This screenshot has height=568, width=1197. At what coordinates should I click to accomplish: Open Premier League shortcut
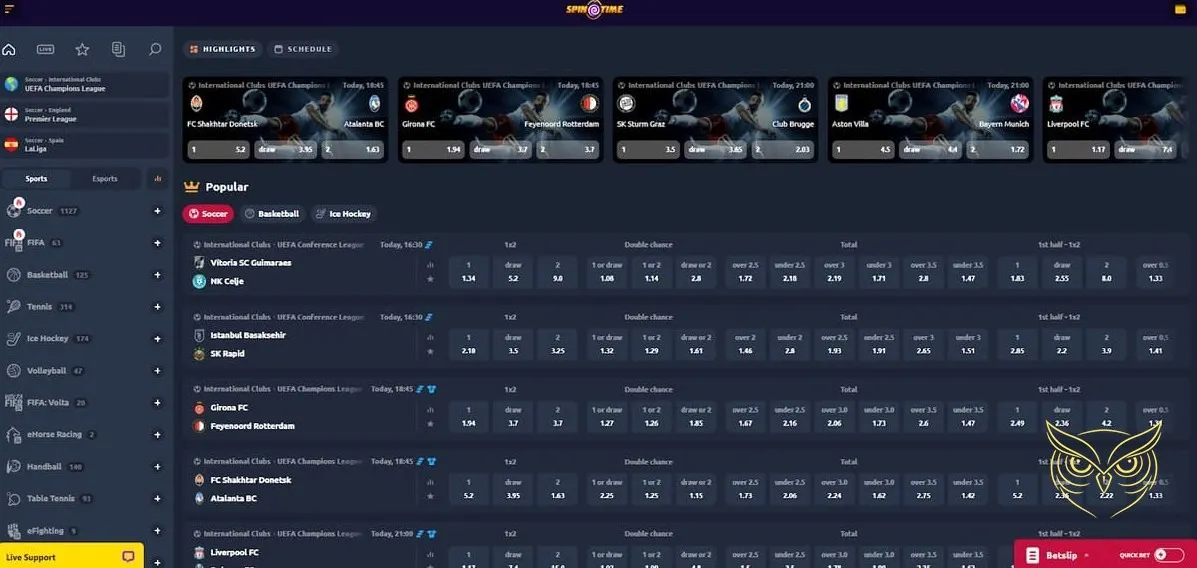(x=85, y=115)
